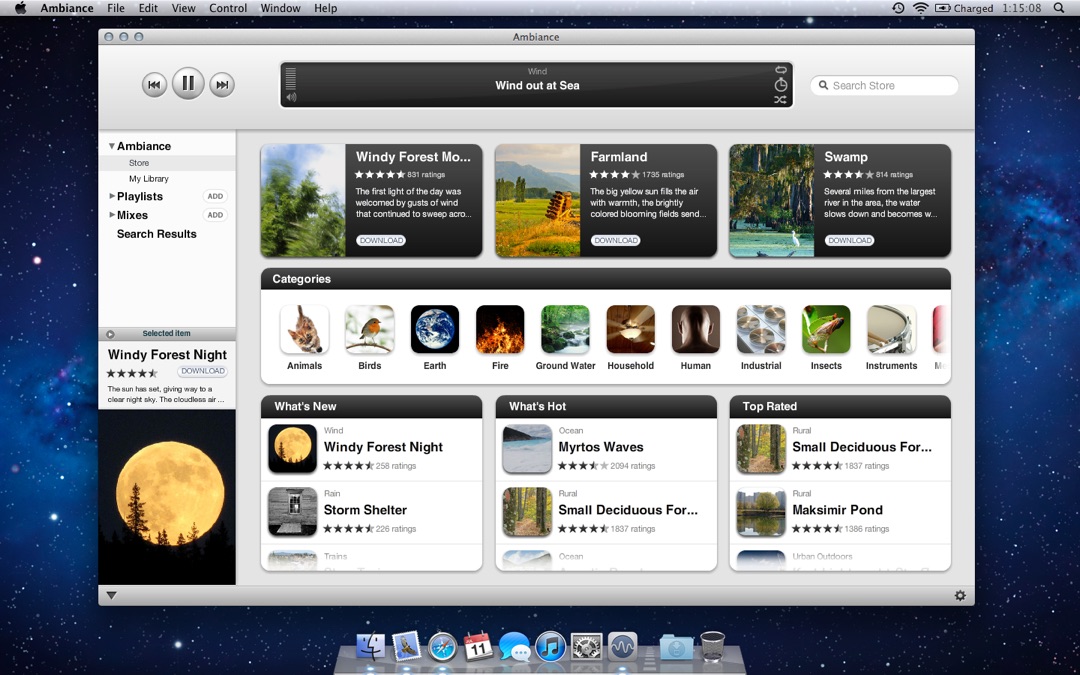This screenshot has width=1080, height=675.
Task: Open the Trash in the Dock
Action: pos(713,647)
